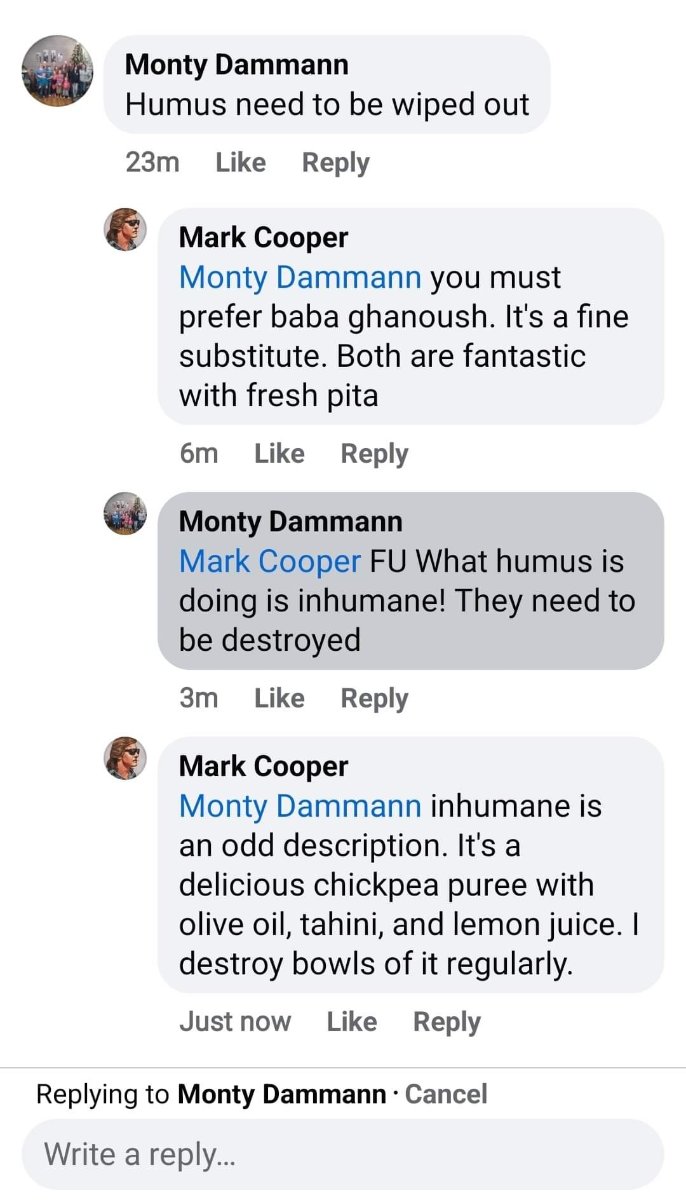The height and width of the screenshot is (1200, 686).
Task: Click the bold Monty Dammann name in 'Replying to' bar
Action: tap(281, 1094)
